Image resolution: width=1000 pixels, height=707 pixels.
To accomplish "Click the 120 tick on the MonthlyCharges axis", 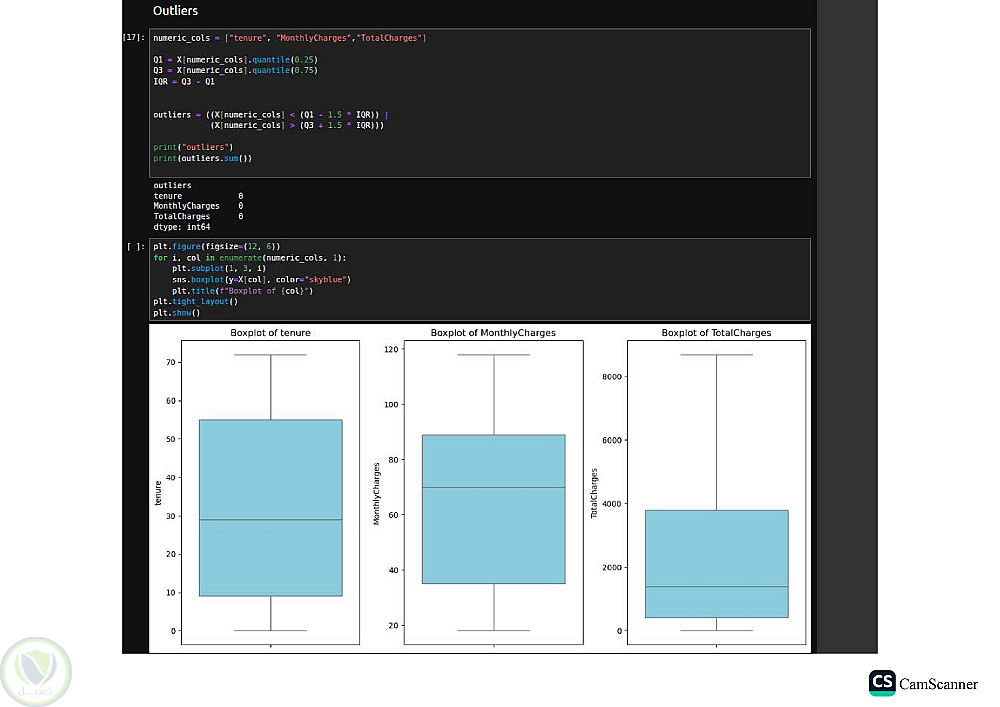I will pyautogui.click(x=391, y=349).
